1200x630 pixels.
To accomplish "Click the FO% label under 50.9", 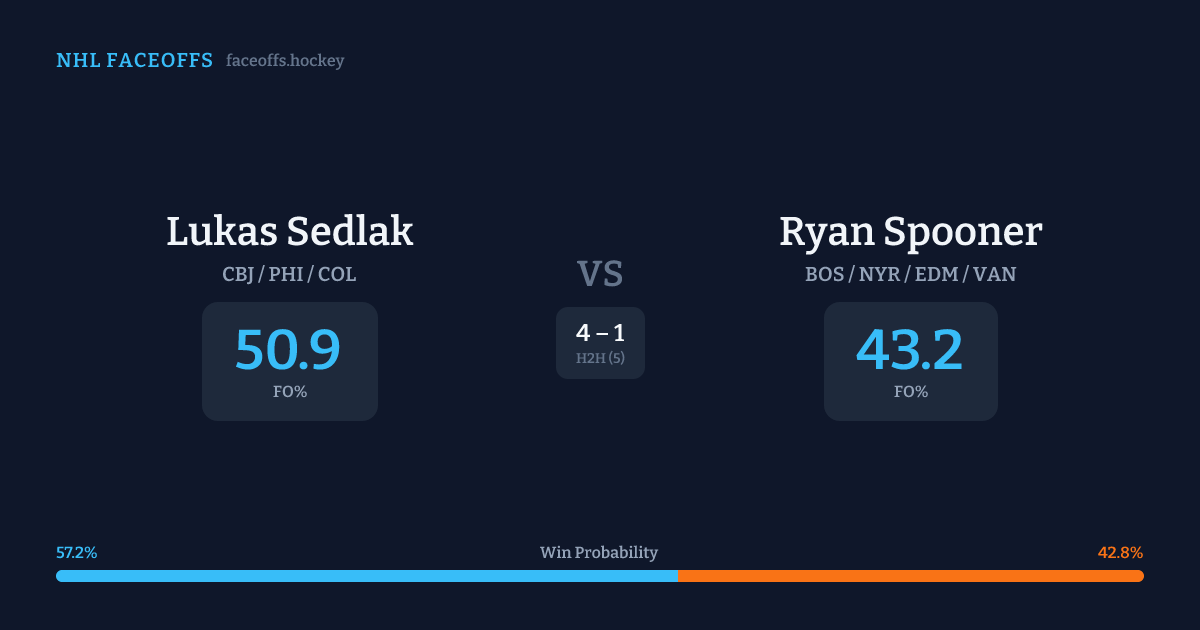I will (x=290, y=392).
